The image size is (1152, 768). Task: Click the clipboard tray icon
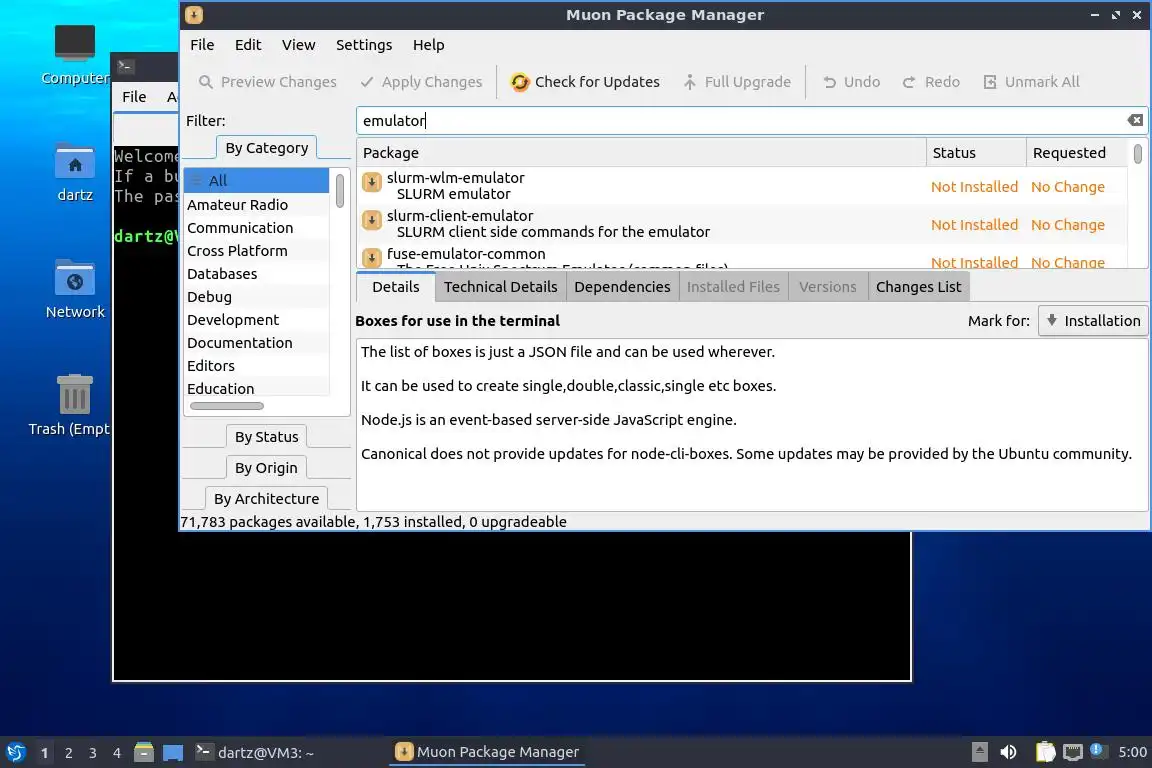coord(1045,752)
